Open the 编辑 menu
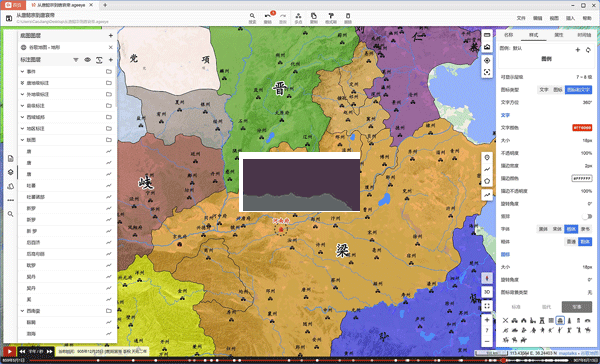Viewport: 600px width, 364px height. click(x=538, y=18)
